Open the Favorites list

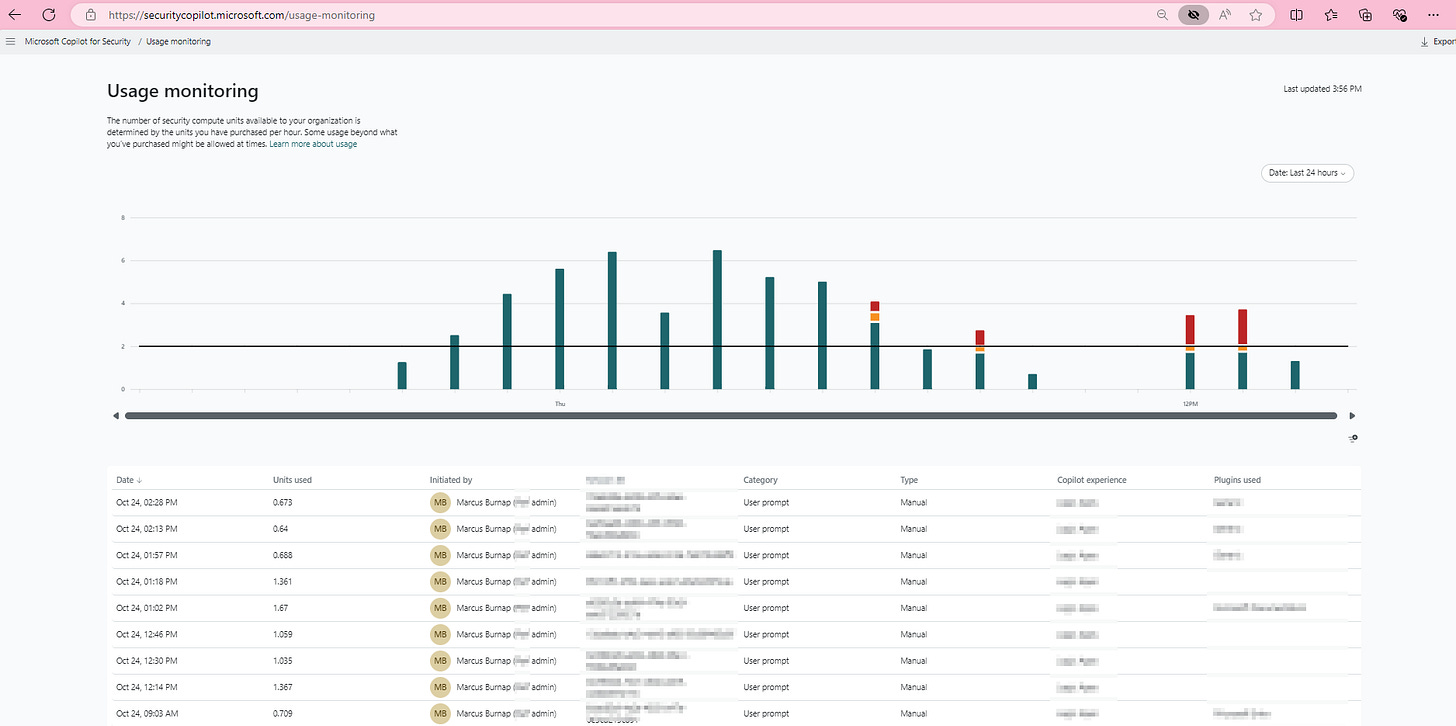pyautogui.click(x=1331, y=15)
